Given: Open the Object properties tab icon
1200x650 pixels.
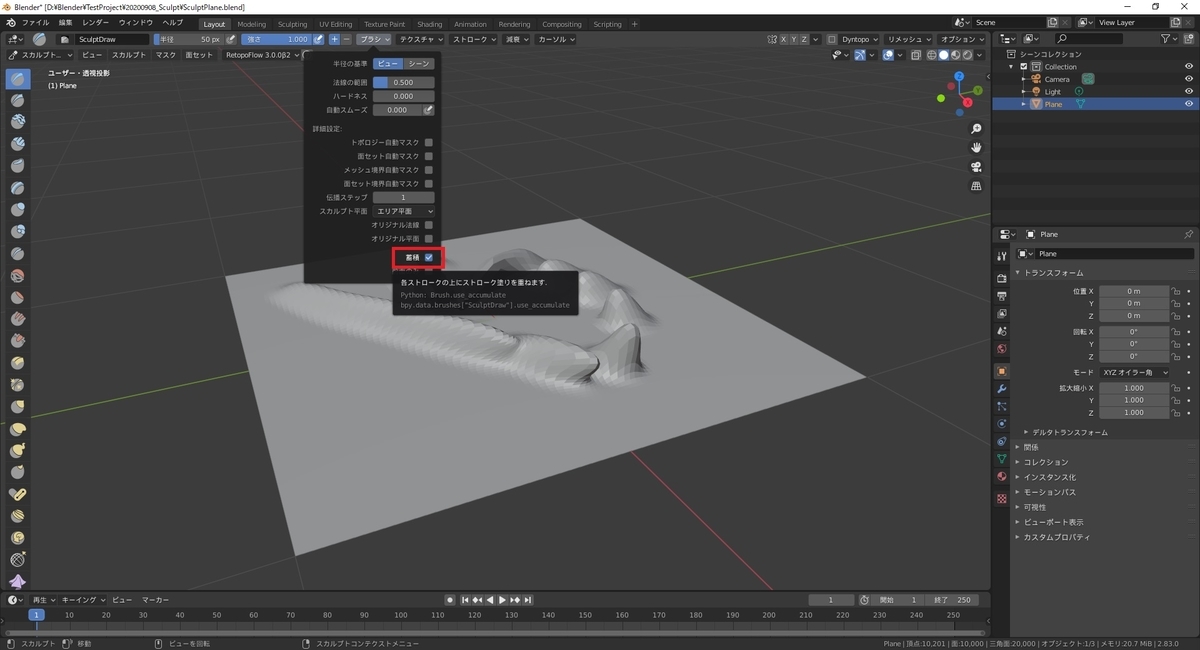Looking at the screenshot, I should [1001, 371].
